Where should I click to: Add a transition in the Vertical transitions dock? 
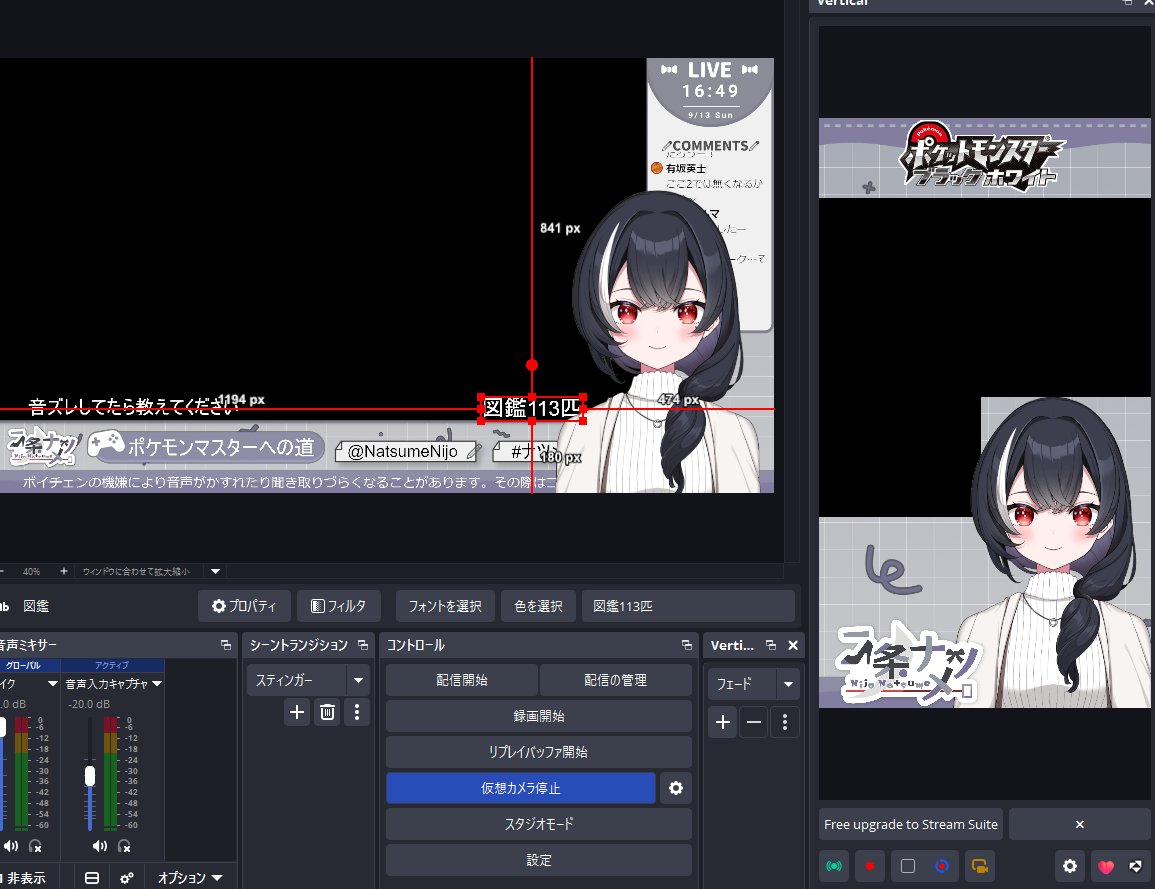pos(723,723)
